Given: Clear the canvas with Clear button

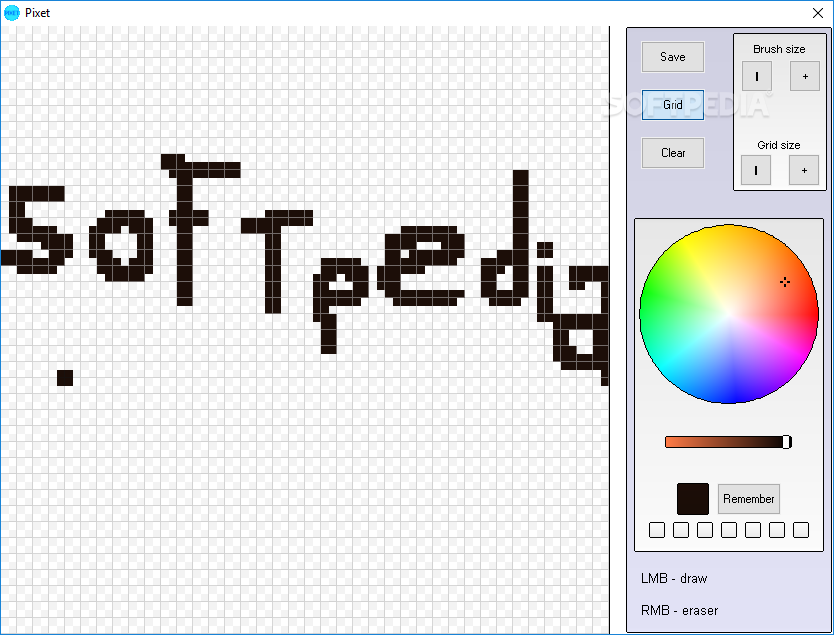Looking at the screenshot, I should [x=673, y=153].
